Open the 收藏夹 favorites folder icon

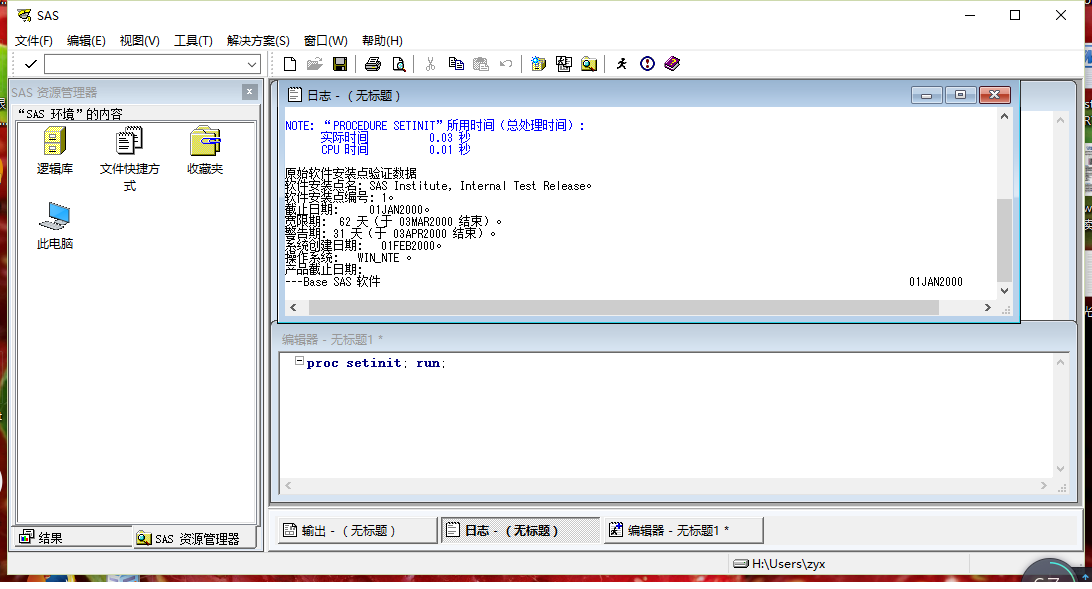(x=205, y=150)
